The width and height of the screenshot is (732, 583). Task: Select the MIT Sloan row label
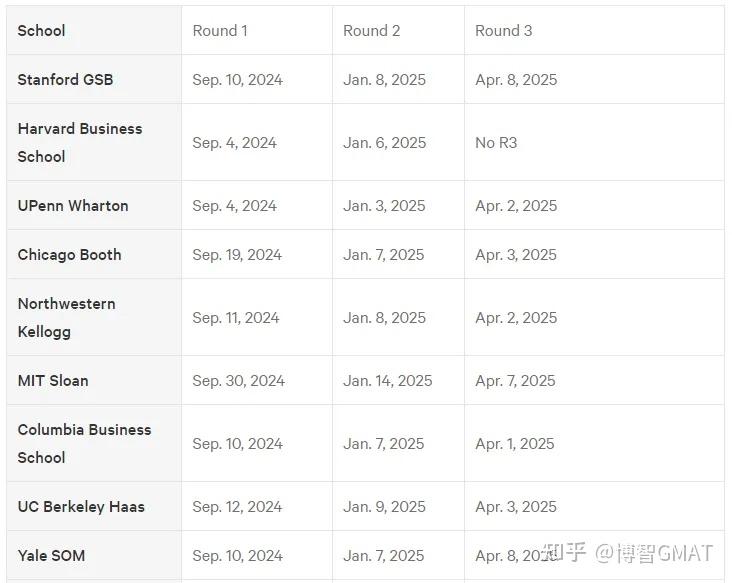[x=53, y=381]
